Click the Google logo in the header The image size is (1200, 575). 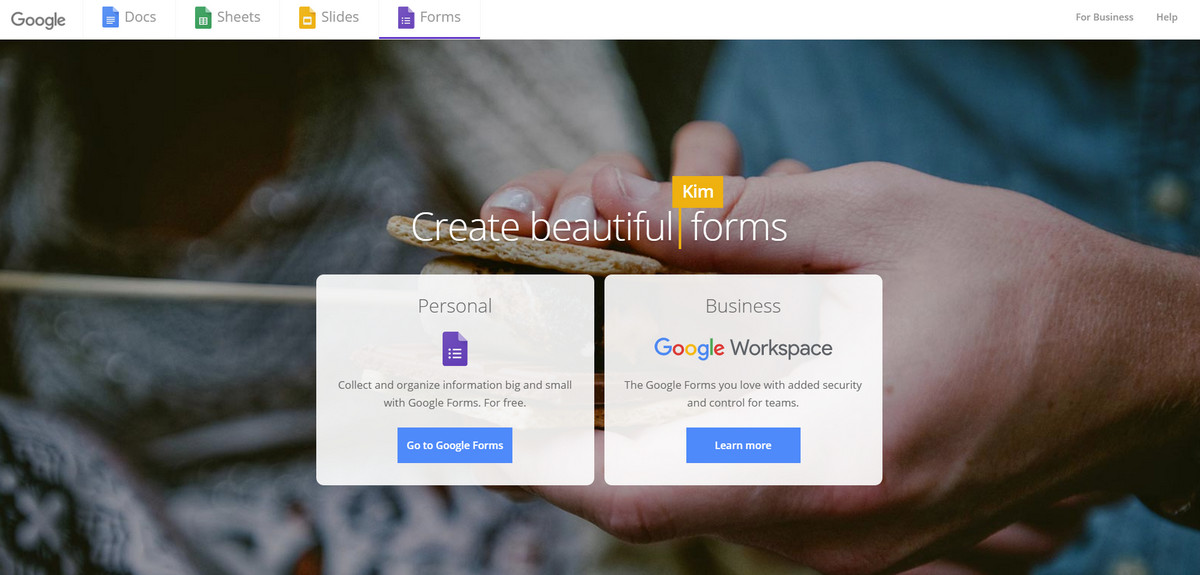click(x=38, y=19)
